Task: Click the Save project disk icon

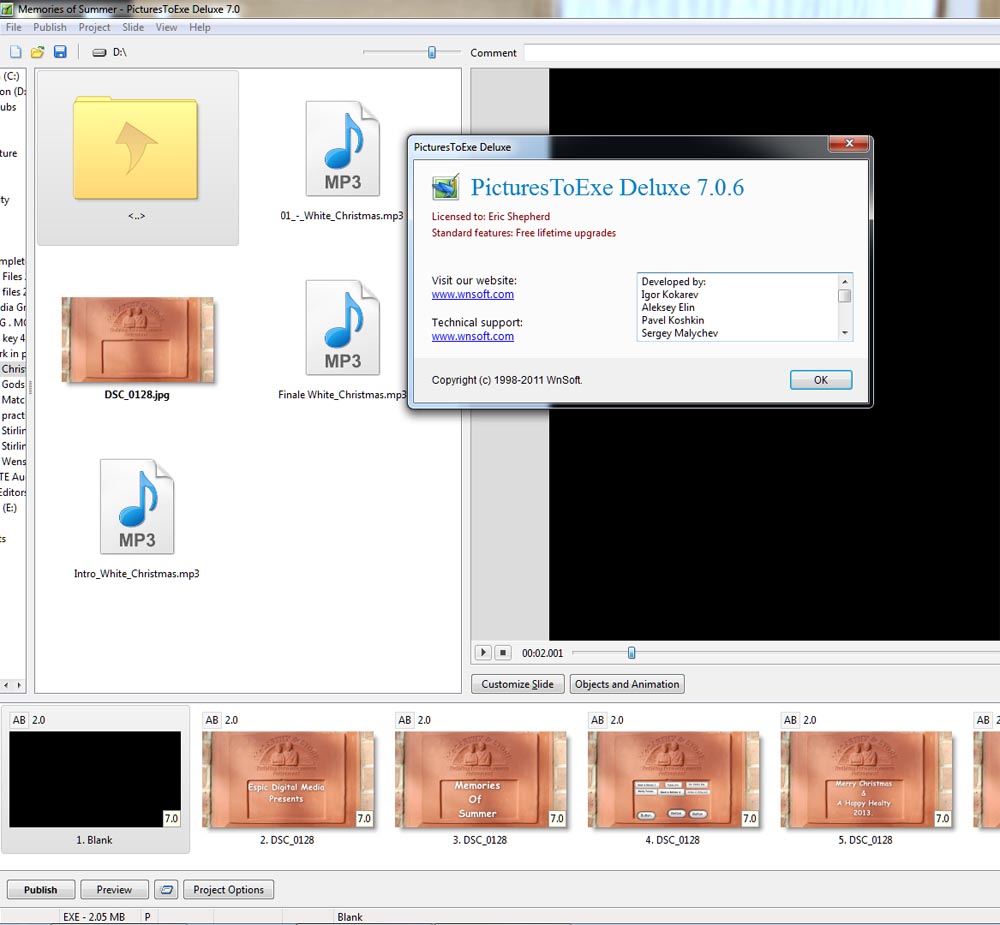Action: click(60, 52)
